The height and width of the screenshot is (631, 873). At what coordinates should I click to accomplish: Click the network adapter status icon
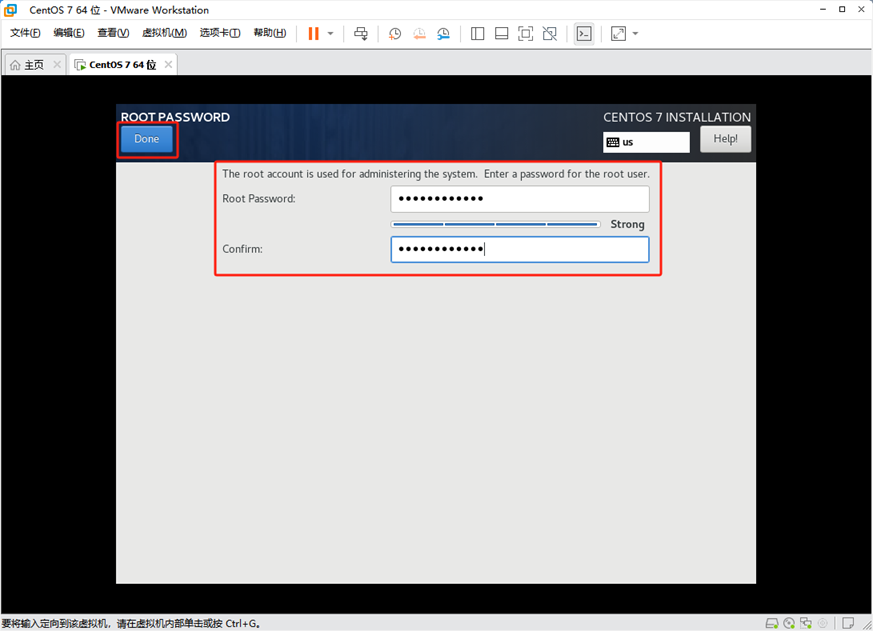coord(806,623)
